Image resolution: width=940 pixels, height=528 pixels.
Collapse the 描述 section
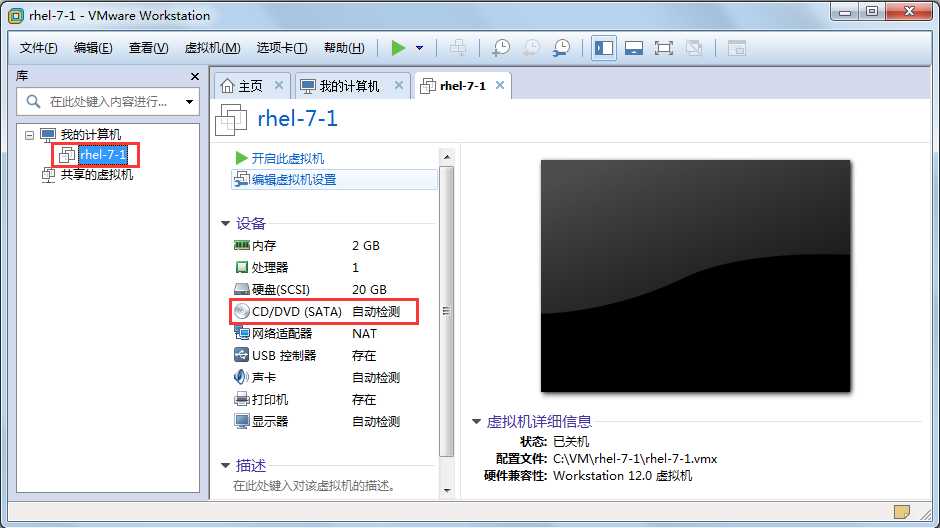tap(225, 465)
